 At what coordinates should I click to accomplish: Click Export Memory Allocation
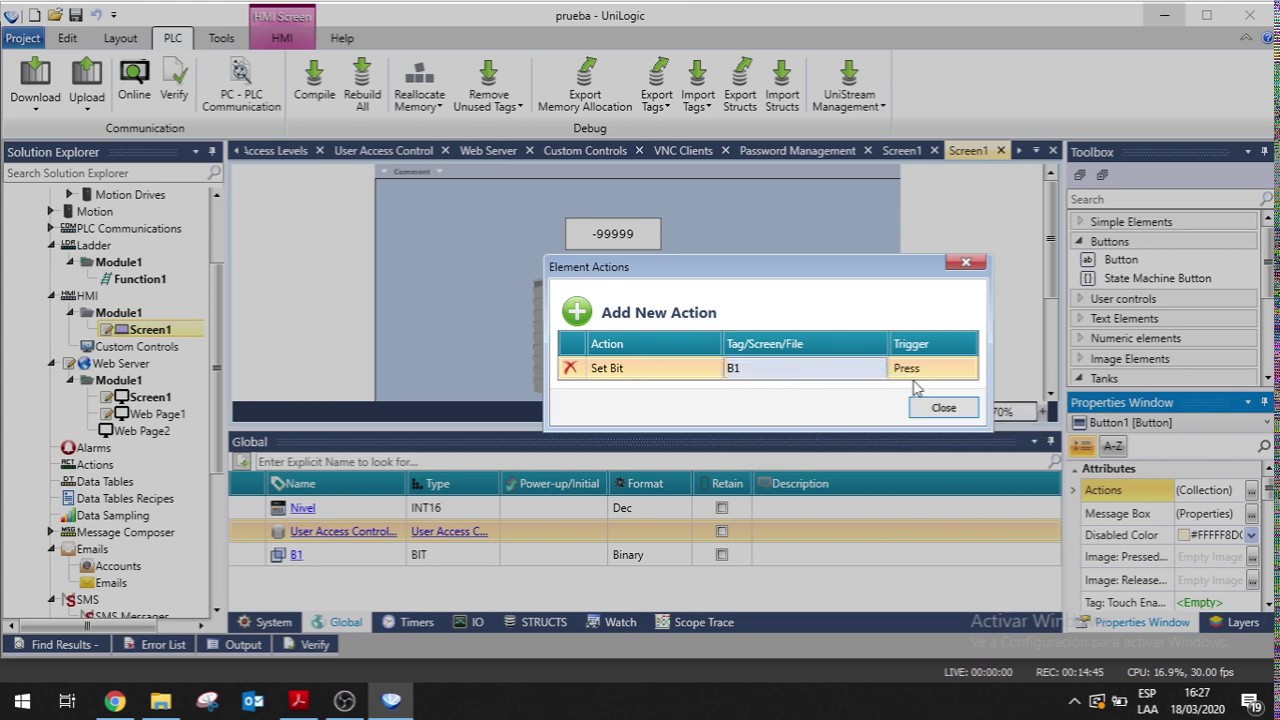tap(585, 86)
